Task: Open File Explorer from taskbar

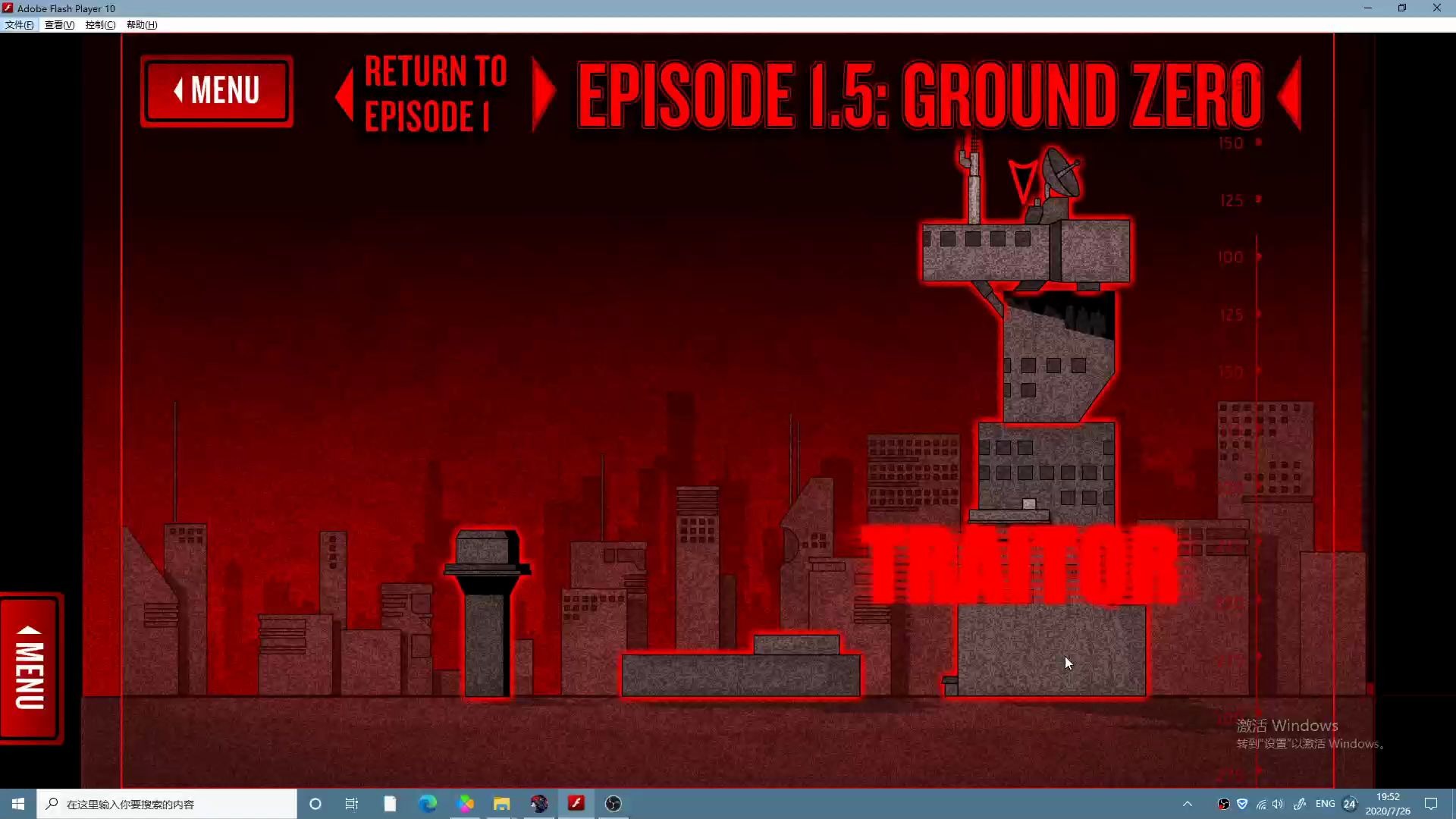Action: pyautogui.click(x=502, y=804)
